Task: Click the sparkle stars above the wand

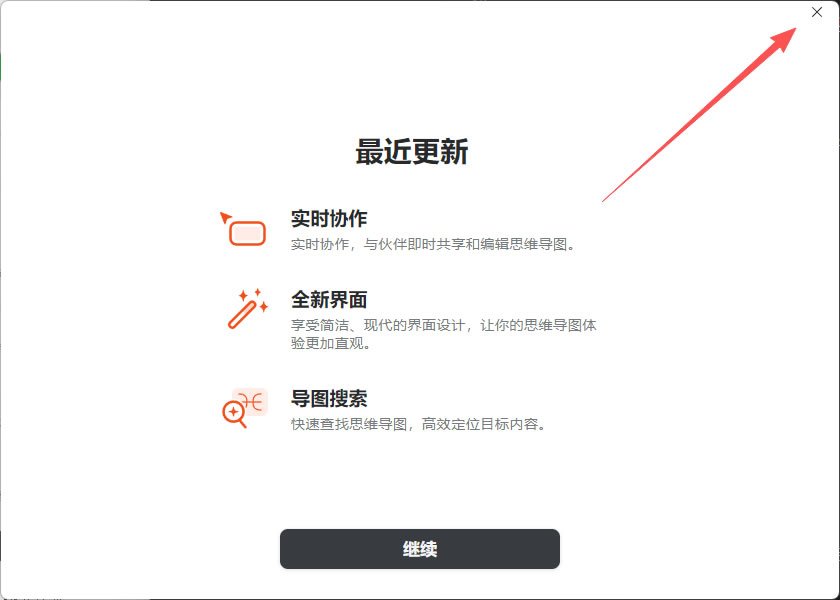Action: click(x=254, y=299)
